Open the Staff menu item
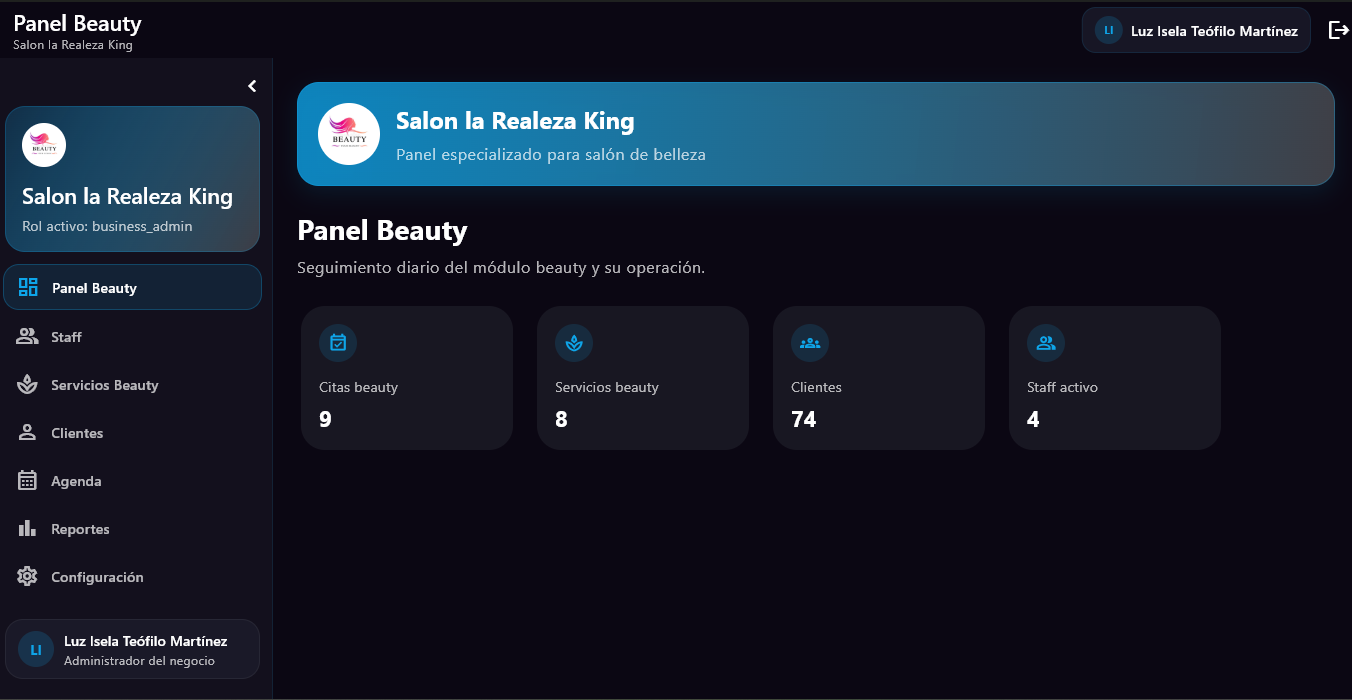The image size is (1352, 700). pyautogui.click(x=133, y=337)
